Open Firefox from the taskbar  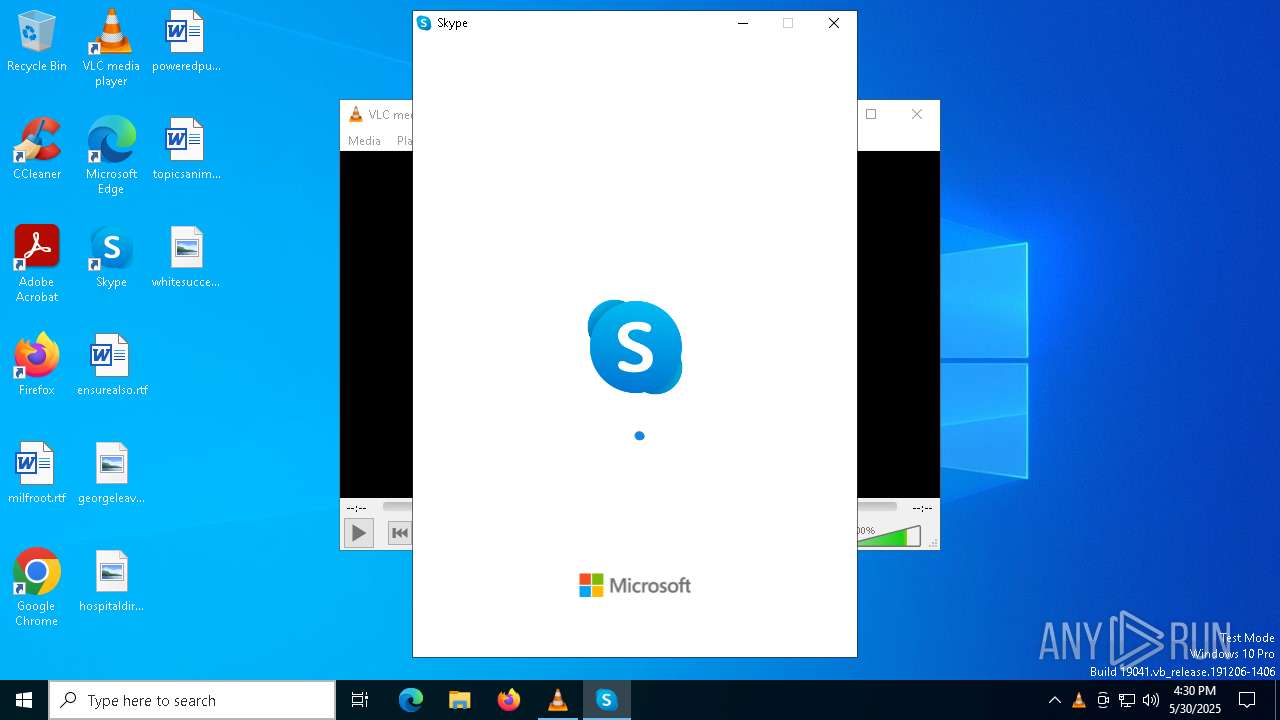coord(509,700)
